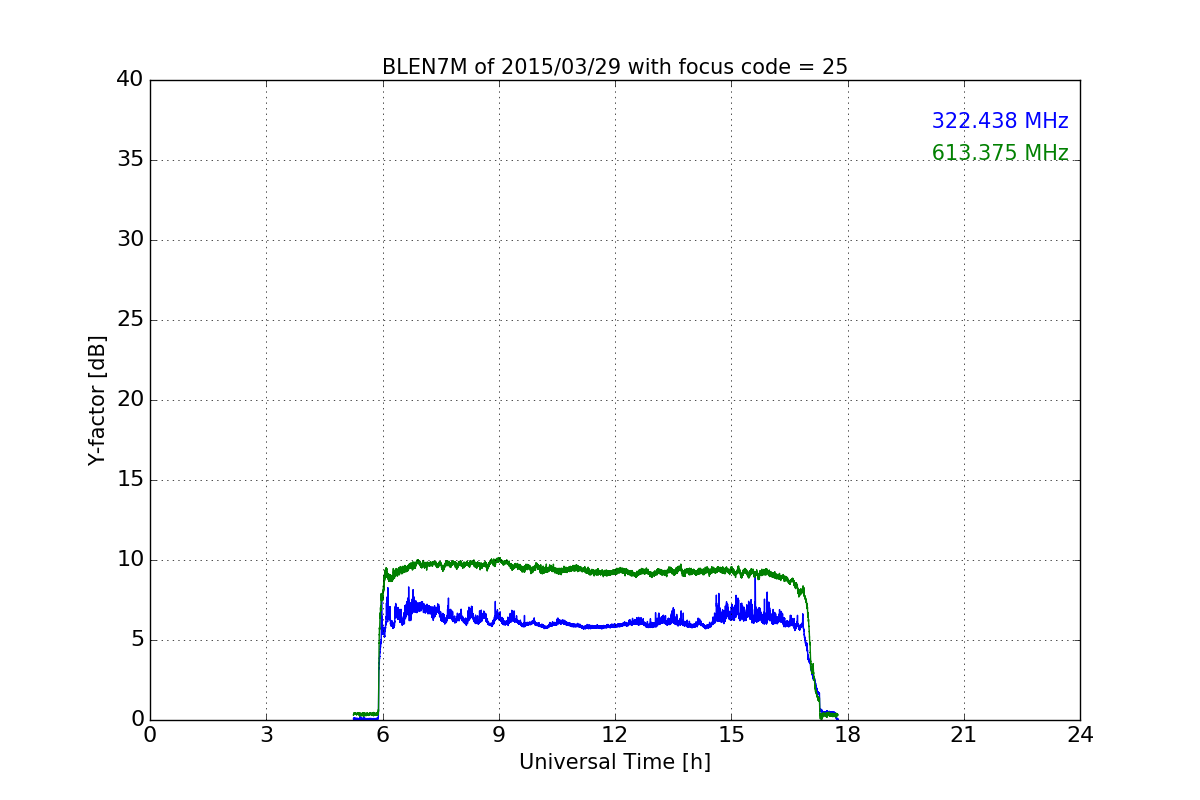
Task: Click the x-axis tick label 9
Action: pos(499,734)
